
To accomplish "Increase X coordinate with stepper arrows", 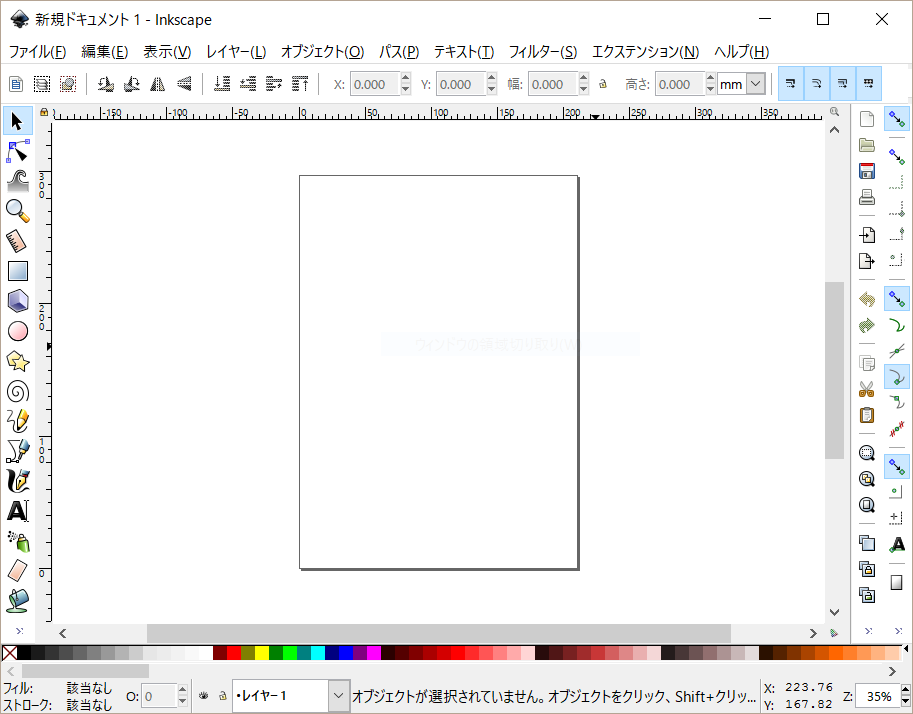I will [x=406, y=78].
